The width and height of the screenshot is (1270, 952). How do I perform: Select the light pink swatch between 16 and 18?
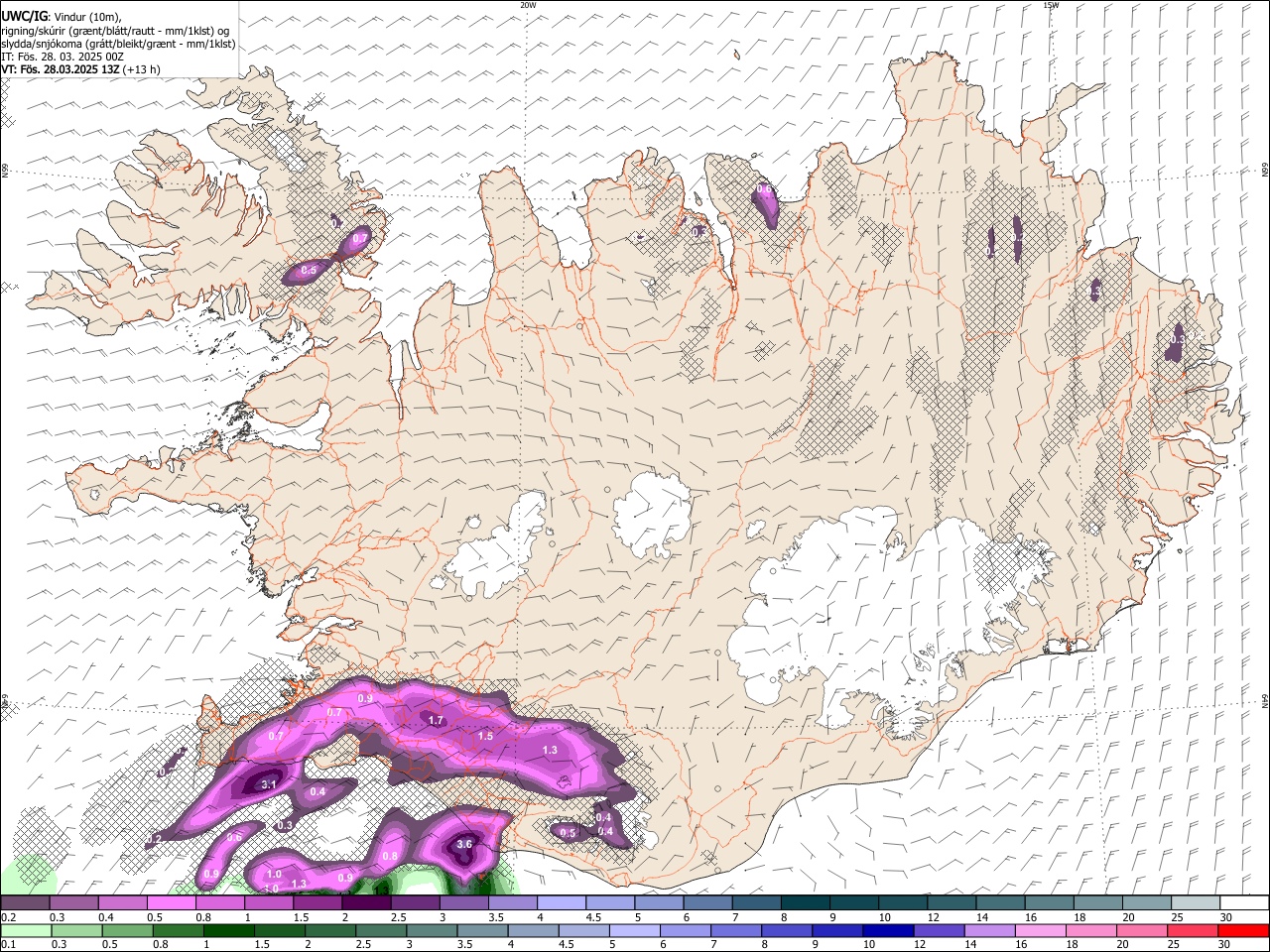point(1041,930)
